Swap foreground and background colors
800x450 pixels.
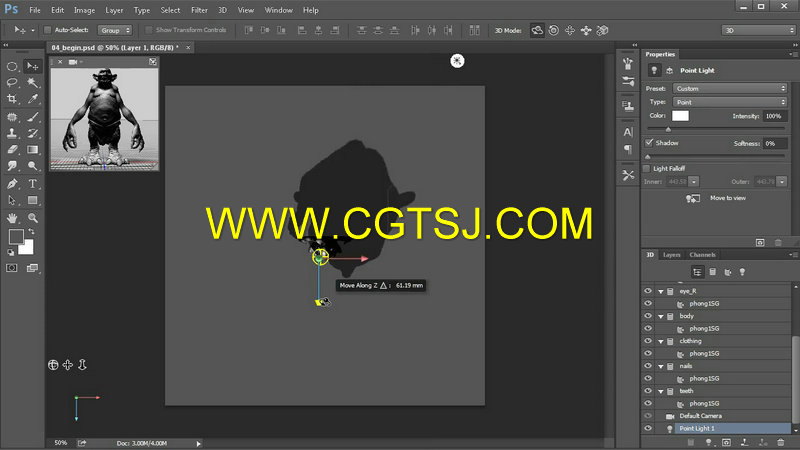coord(31,231)
